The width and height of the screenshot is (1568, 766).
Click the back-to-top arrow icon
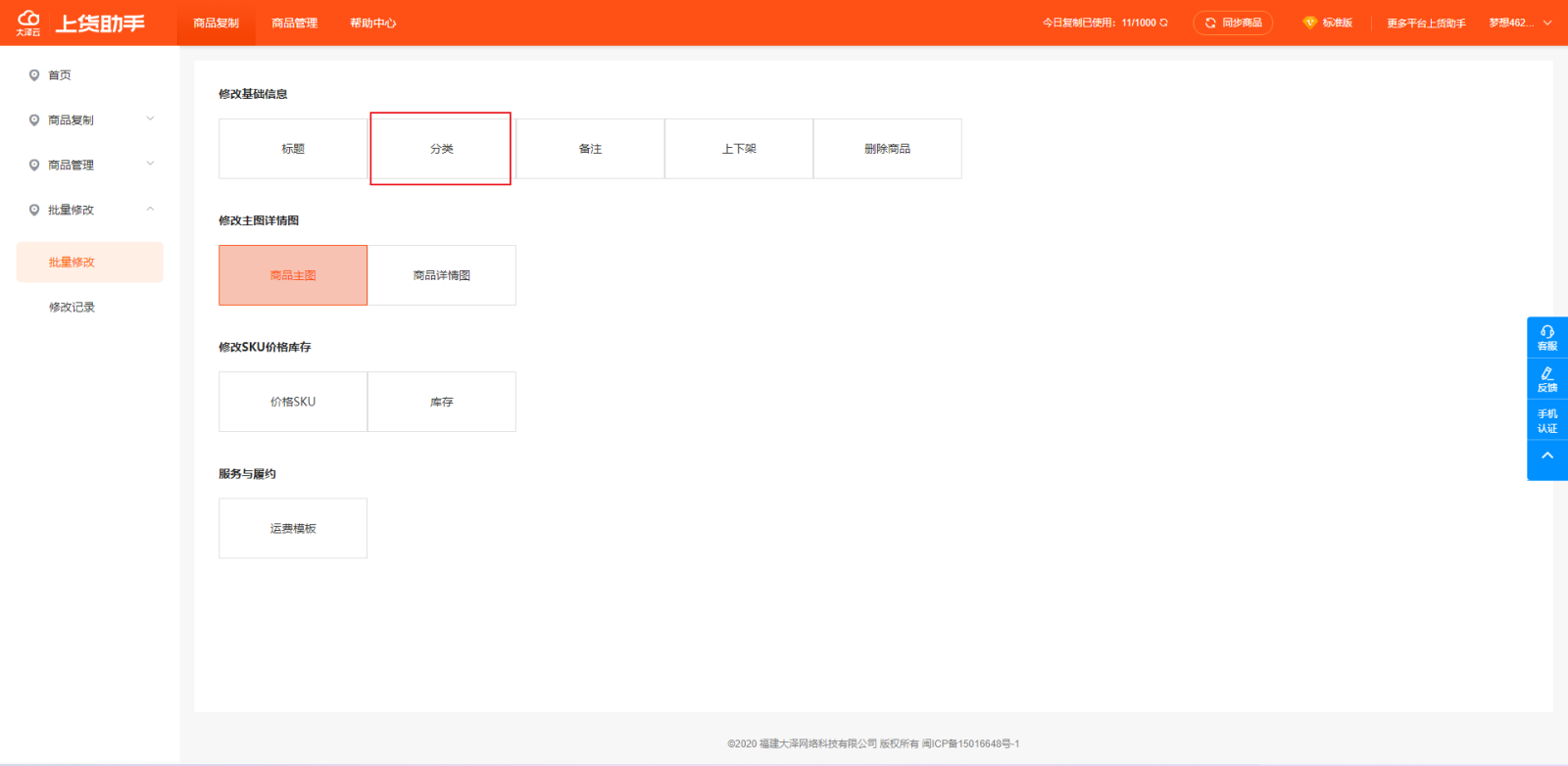tap(1547, 455)
